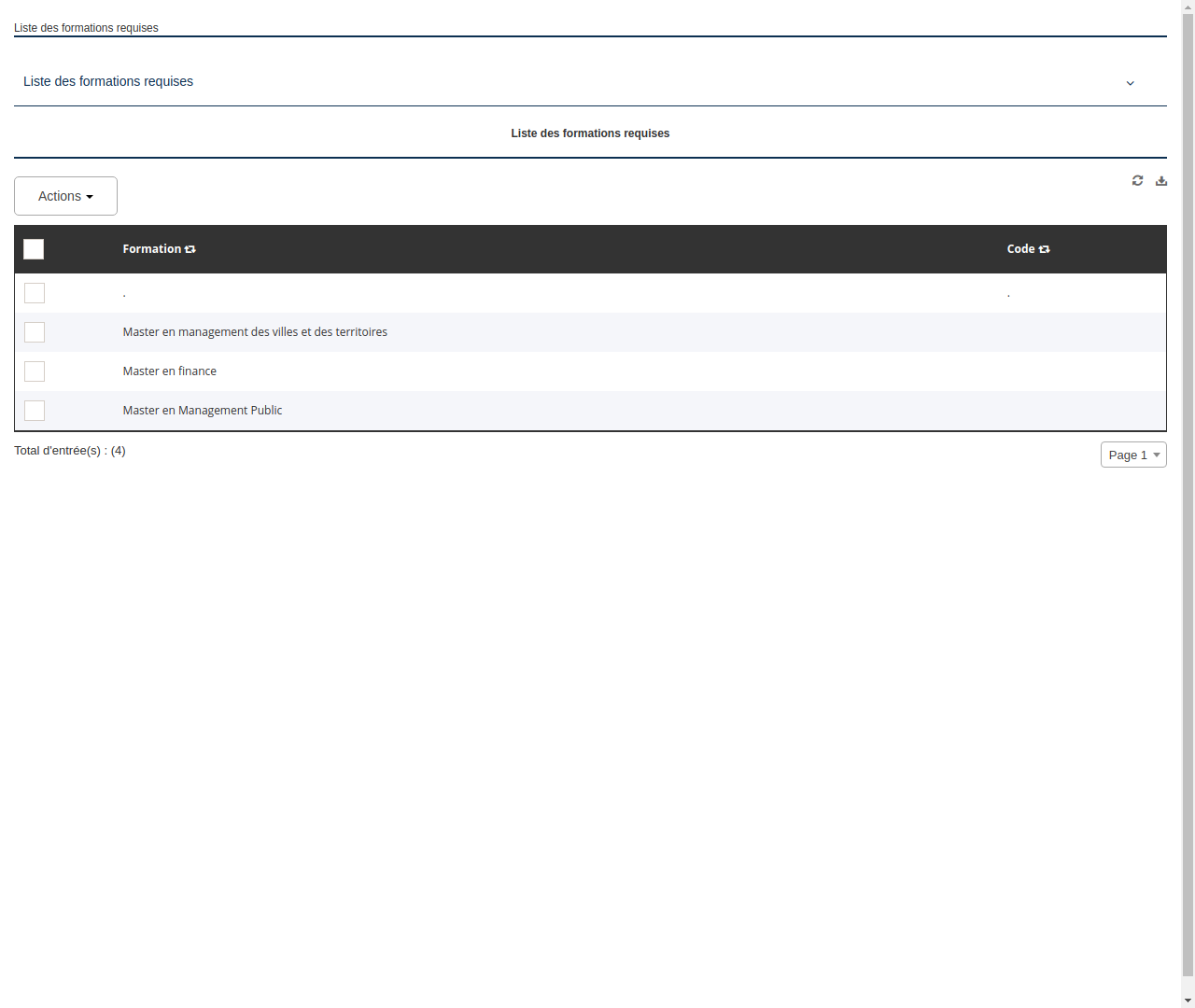Select the Master en Management Public entry
The image size is (1195, 1008).
(x=202, y=410)
